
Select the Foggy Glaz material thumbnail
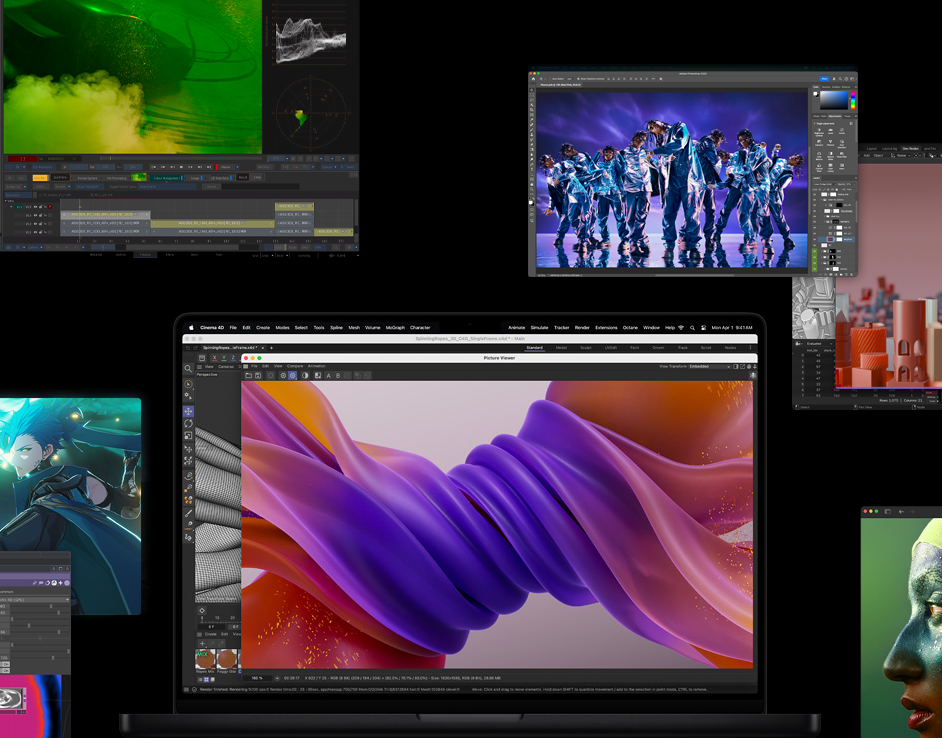pyautogui.click(x=226, y=661)
